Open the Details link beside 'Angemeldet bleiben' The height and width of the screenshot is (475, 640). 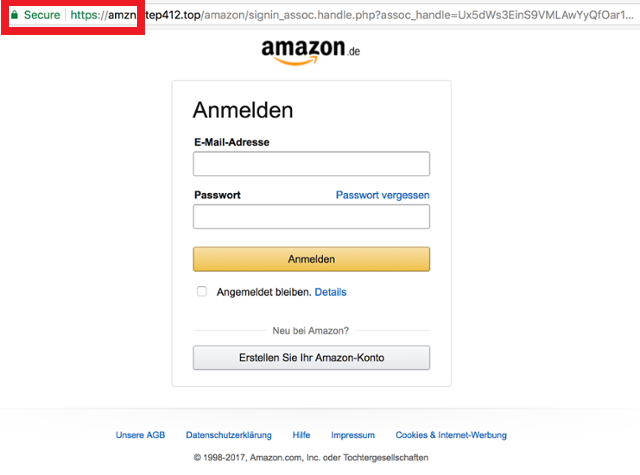pos(330,292)
